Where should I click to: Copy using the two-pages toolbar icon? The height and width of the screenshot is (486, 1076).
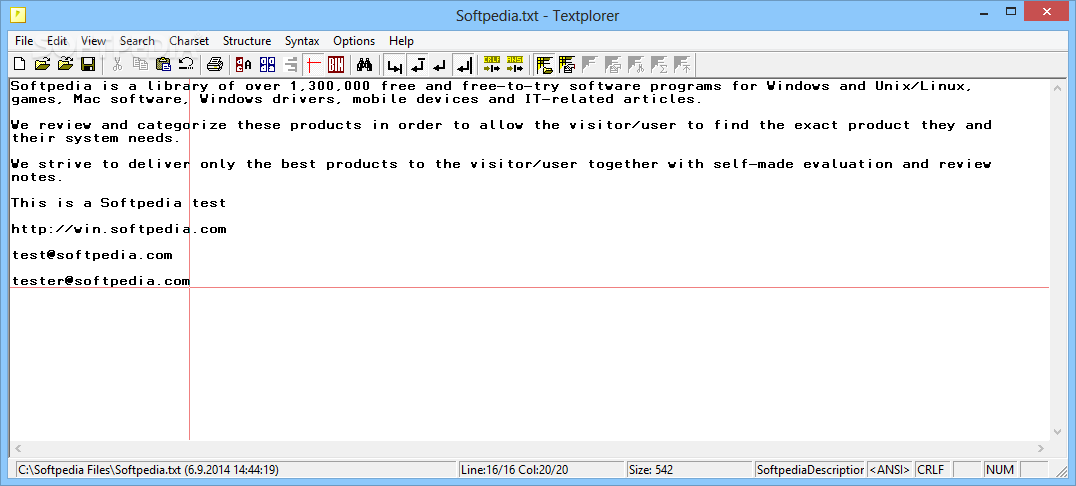click(x=140, y=65)
